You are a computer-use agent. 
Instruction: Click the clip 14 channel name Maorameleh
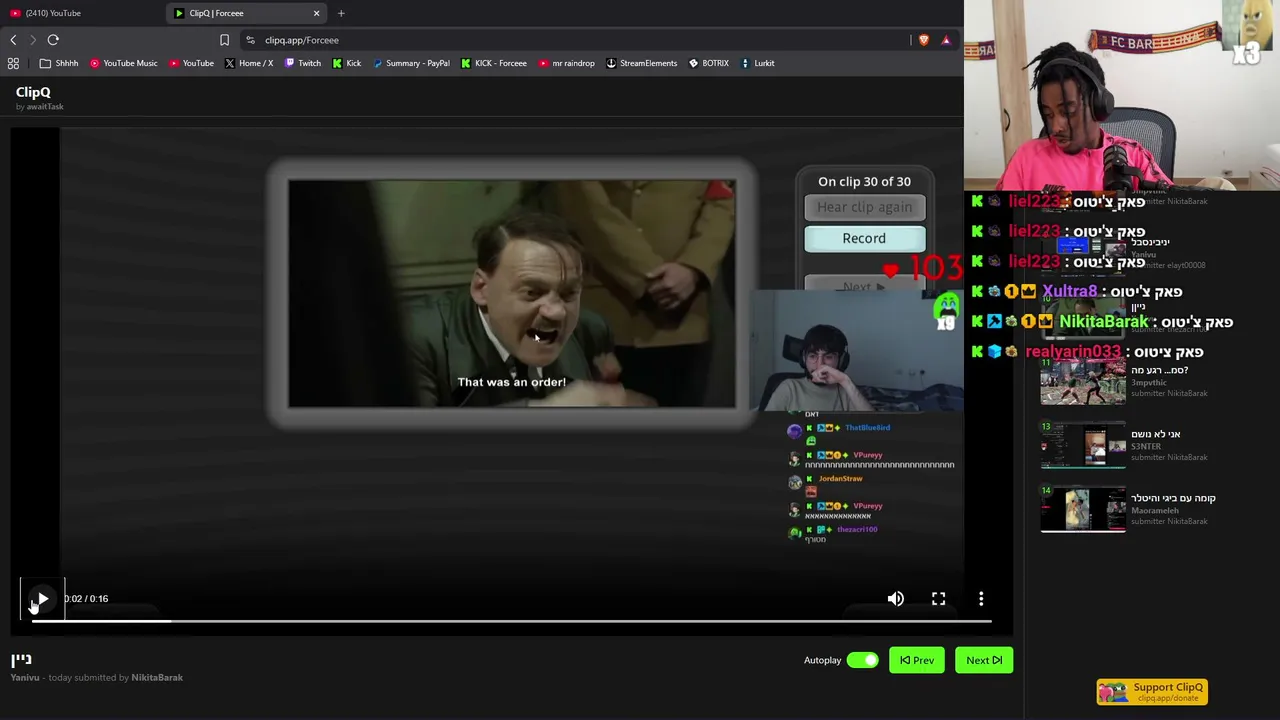1155,510
